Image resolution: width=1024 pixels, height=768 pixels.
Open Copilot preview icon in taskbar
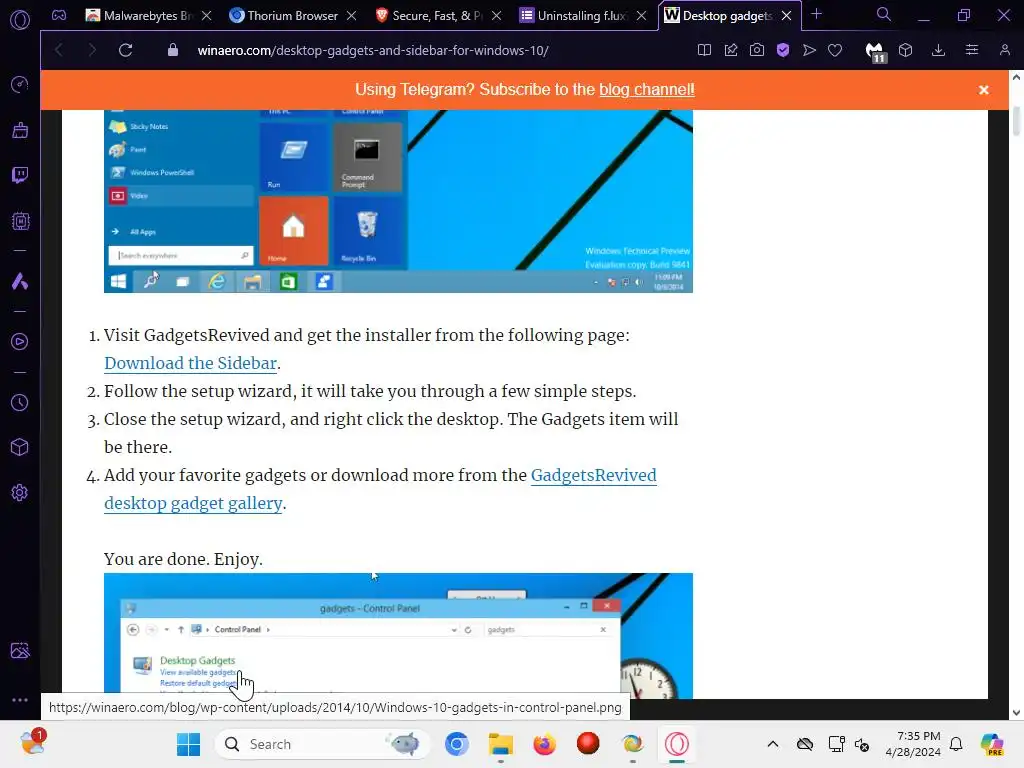(991, 744)
